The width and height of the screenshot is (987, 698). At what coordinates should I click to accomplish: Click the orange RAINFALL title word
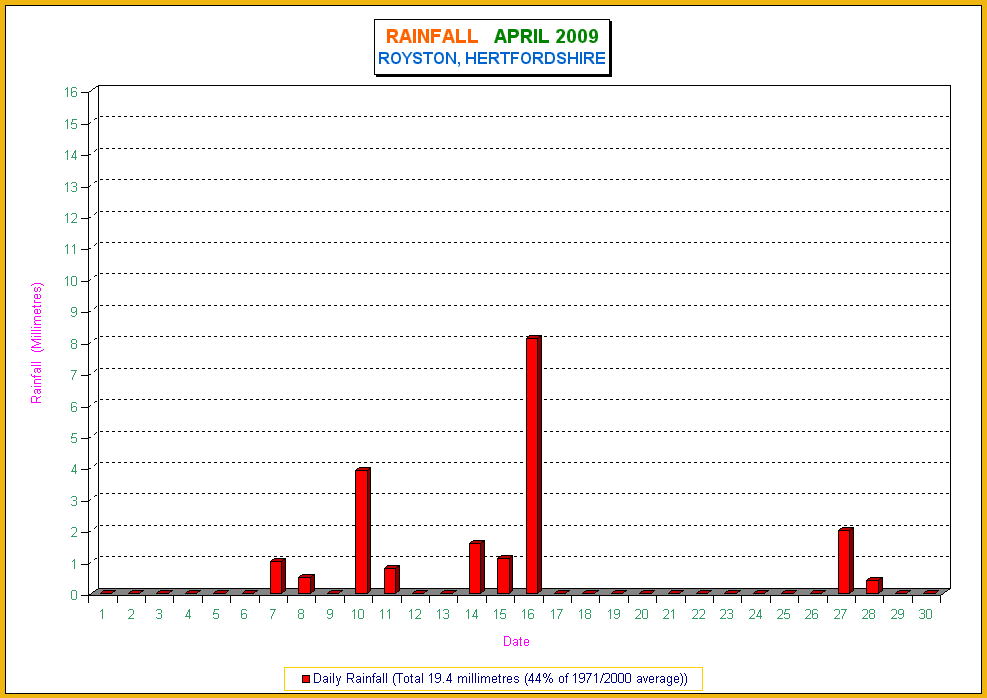pos(432,37)
